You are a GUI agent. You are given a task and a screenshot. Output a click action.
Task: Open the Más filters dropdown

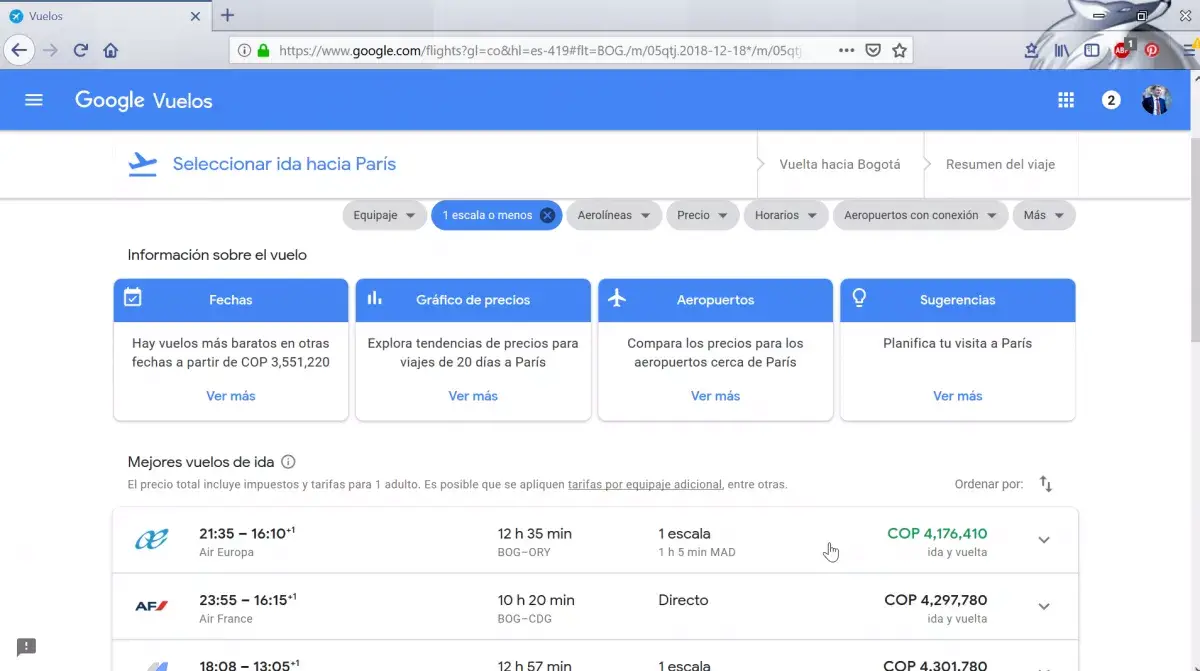(1044, 215)
